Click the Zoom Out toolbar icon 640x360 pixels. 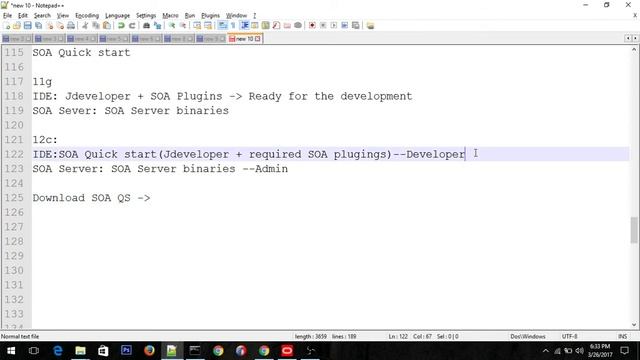(183, 26)
